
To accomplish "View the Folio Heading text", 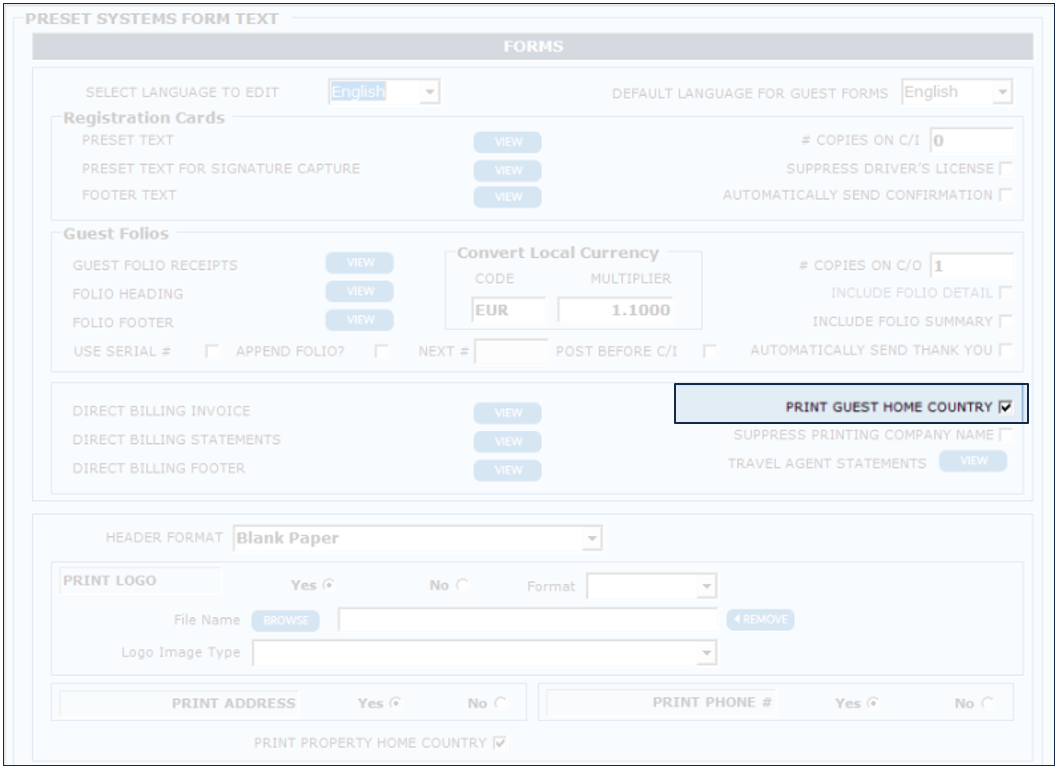I will pos(359,291).
